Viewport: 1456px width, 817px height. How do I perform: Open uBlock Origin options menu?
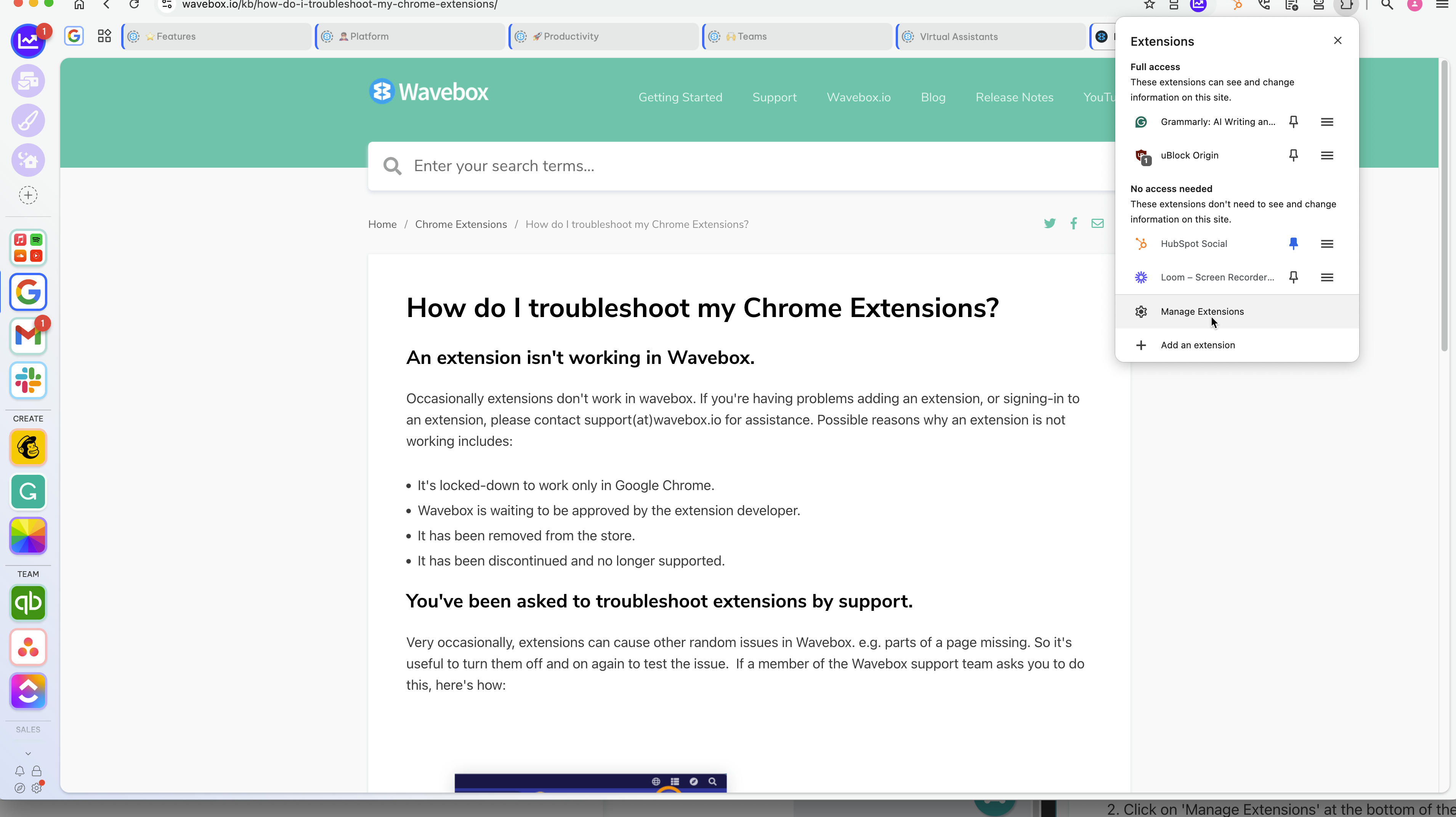(x=1327, y=155)
